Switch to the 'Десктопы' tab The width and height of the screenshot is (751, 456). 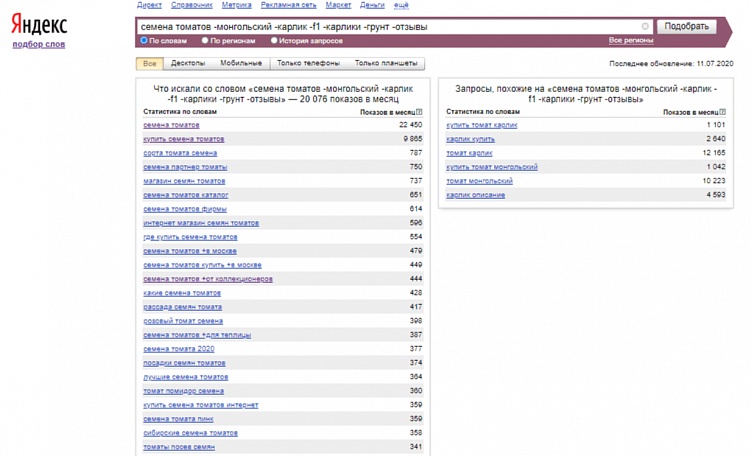[x=188, y=63]
